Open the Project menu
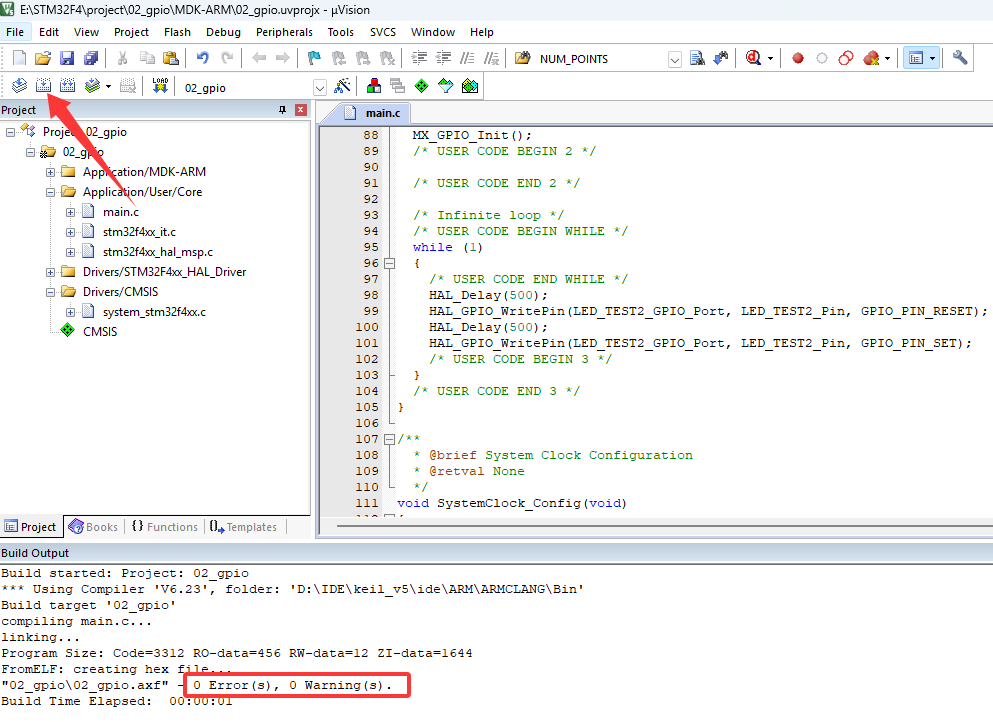This screenshot has height=722, width=993. (x=131, y=32)
